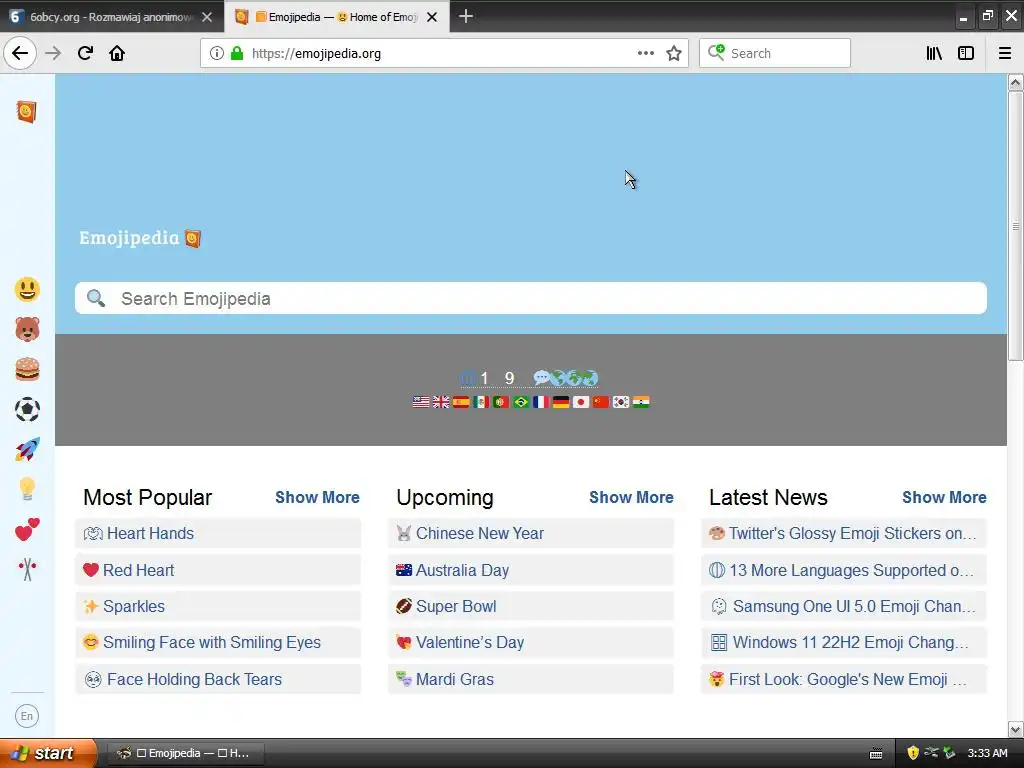Image resolution: width=1024 pixels, height=768 pixels.
Task: Go to browser home page
Action: (117, 53)
